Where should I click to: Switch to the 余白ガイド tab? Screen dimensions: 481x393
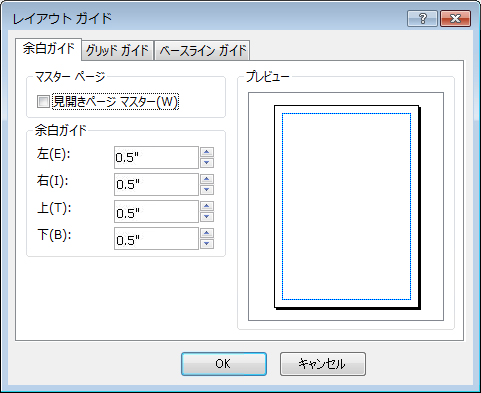[48, 49]
